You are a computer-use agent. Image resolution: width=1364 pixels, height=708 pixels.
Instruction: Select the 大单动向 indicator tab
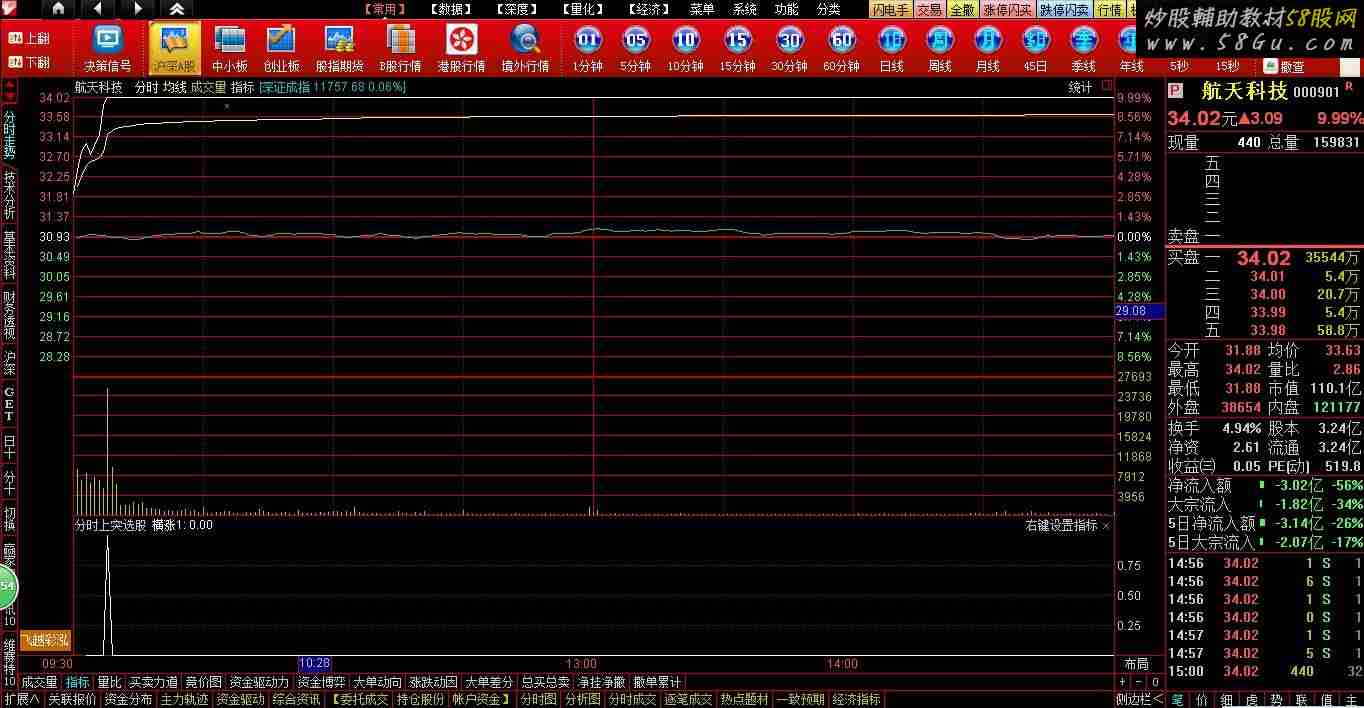click(377, 682)
